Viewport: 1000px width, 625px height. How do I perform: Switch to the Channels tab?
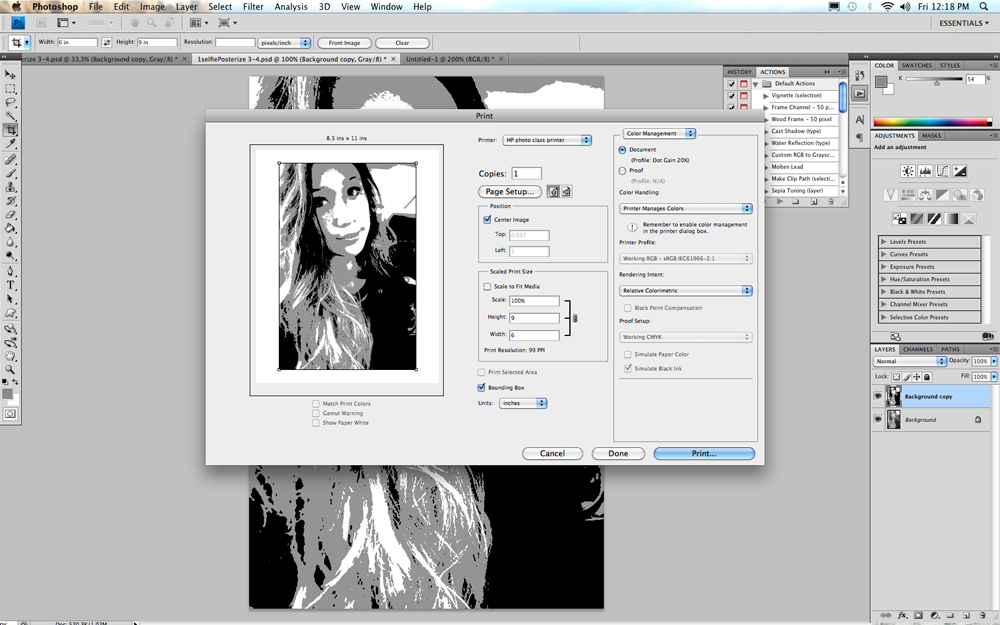(918, 349)
